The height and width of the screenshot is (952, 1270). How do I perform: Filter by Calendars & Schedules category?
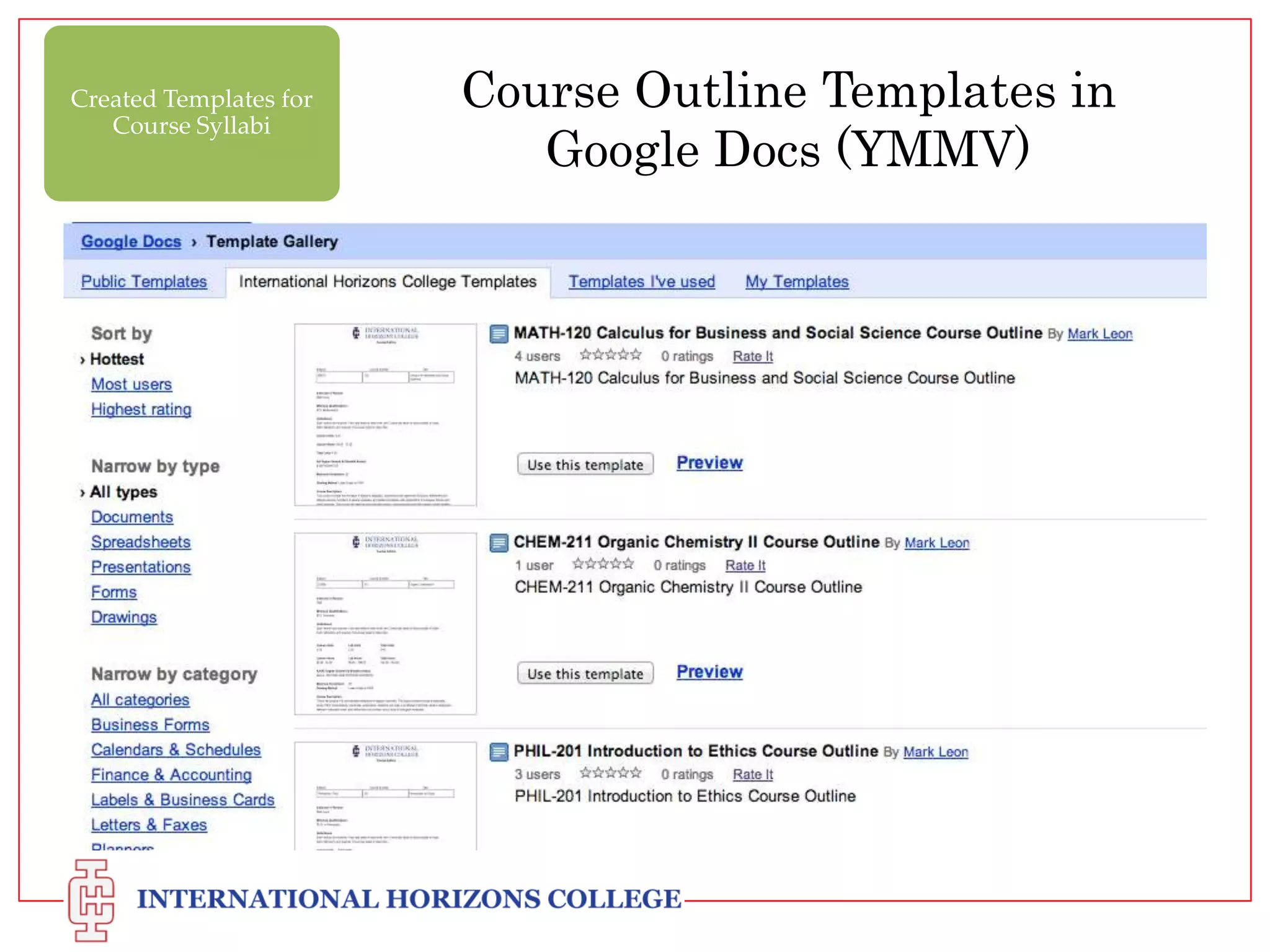tap(175, 750)
